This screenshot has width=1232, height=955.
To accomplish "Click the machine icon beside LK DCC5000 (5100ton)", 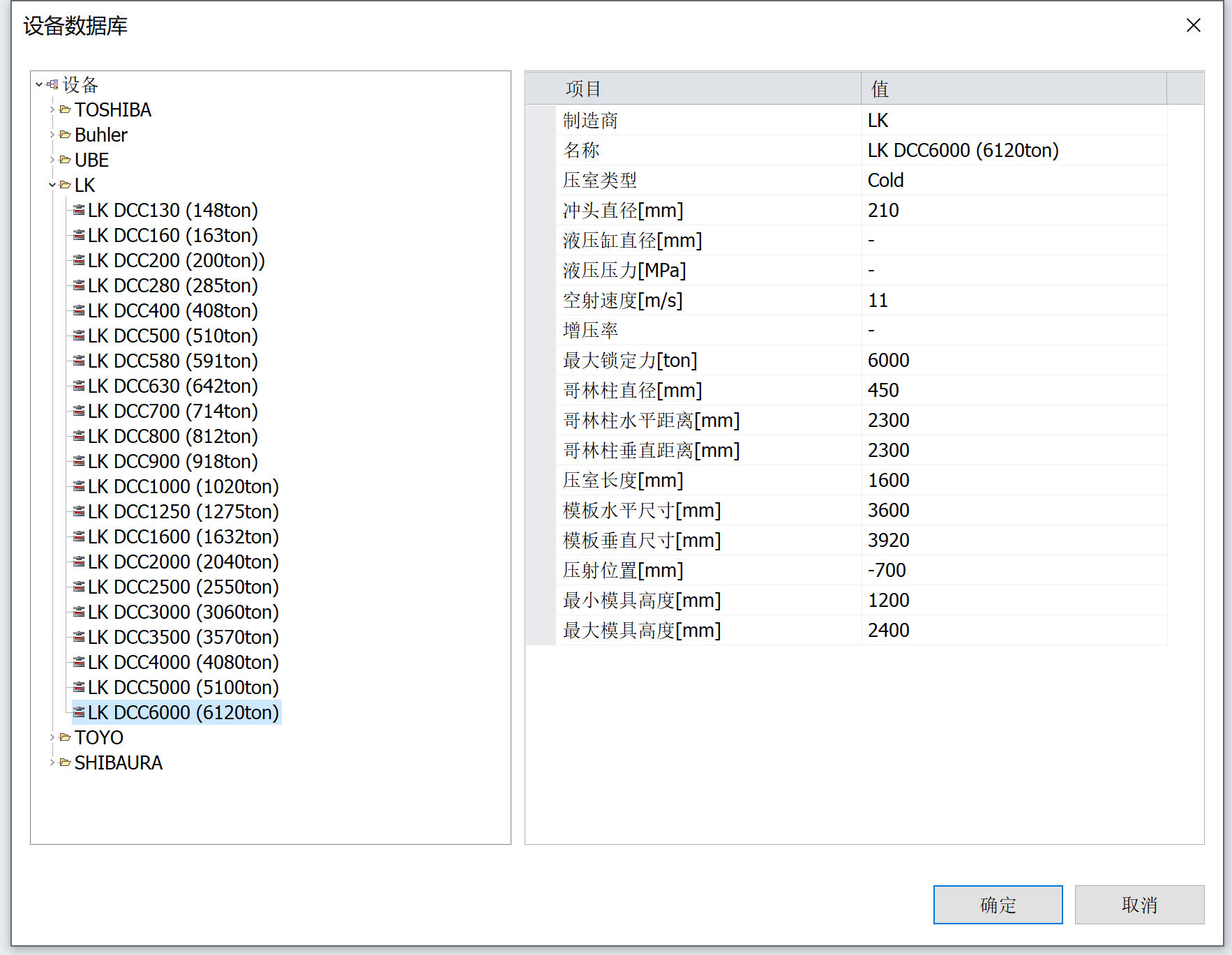I will (79, 687).
